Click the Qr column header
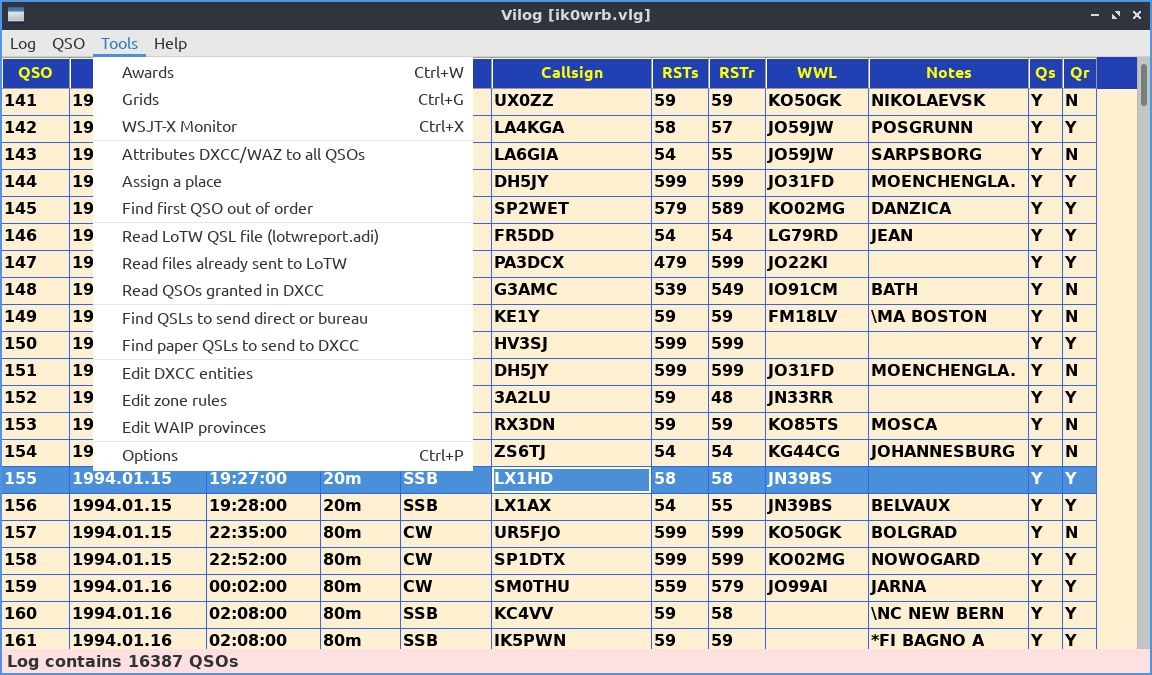 pos(1079,73)
